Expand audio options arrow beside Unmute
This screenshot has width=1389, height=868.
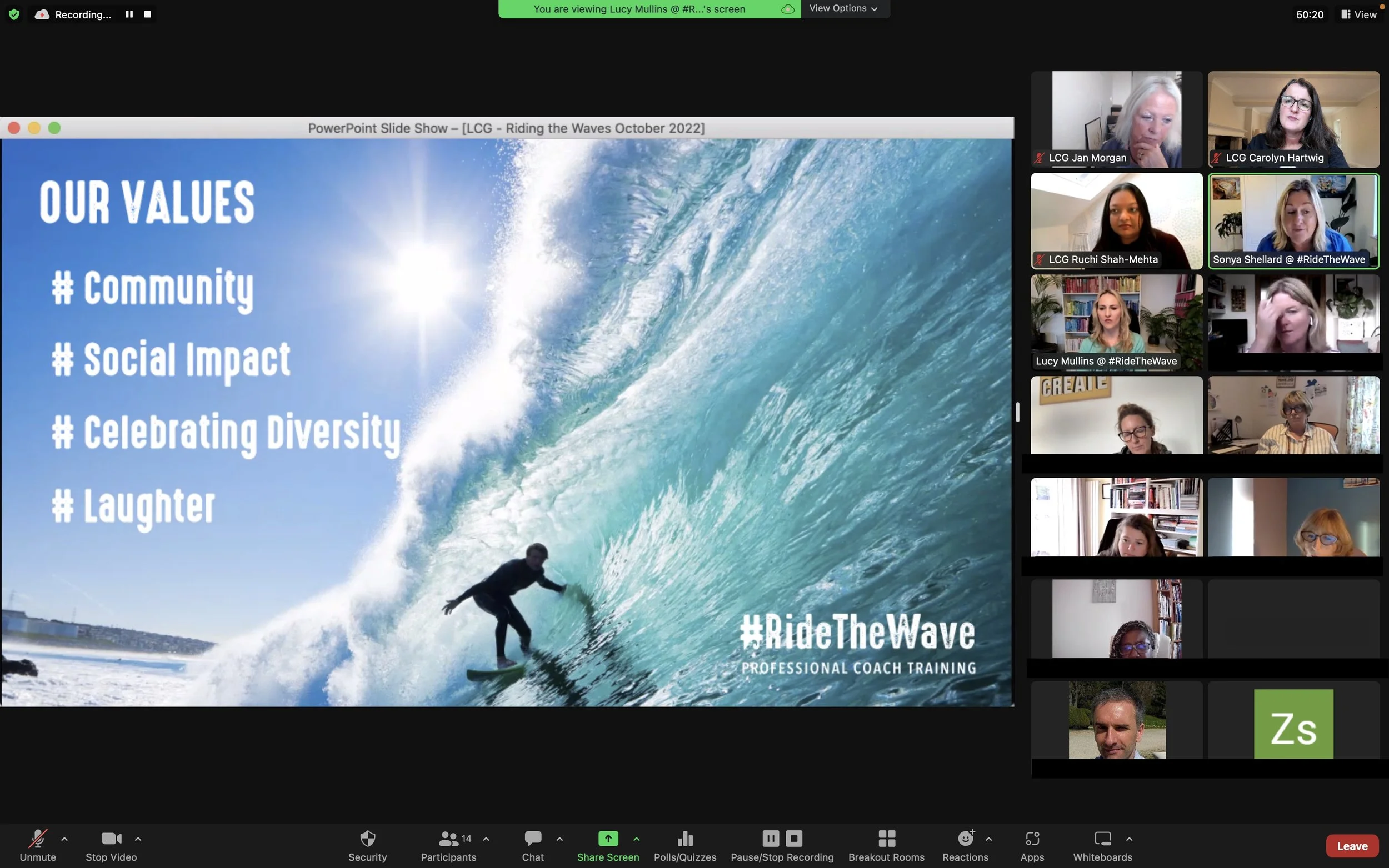tap(64, 839)
